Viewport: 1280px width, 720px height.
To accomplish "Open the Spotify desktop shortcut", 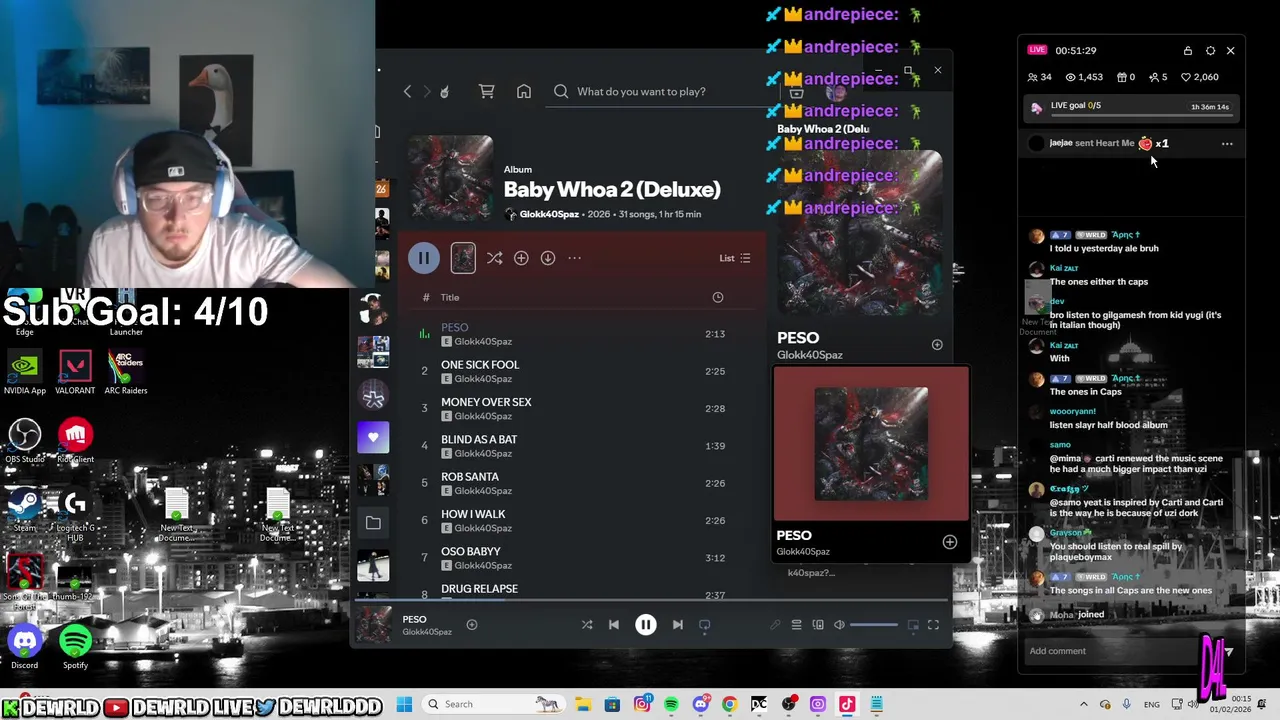I will tap(75, 646).
